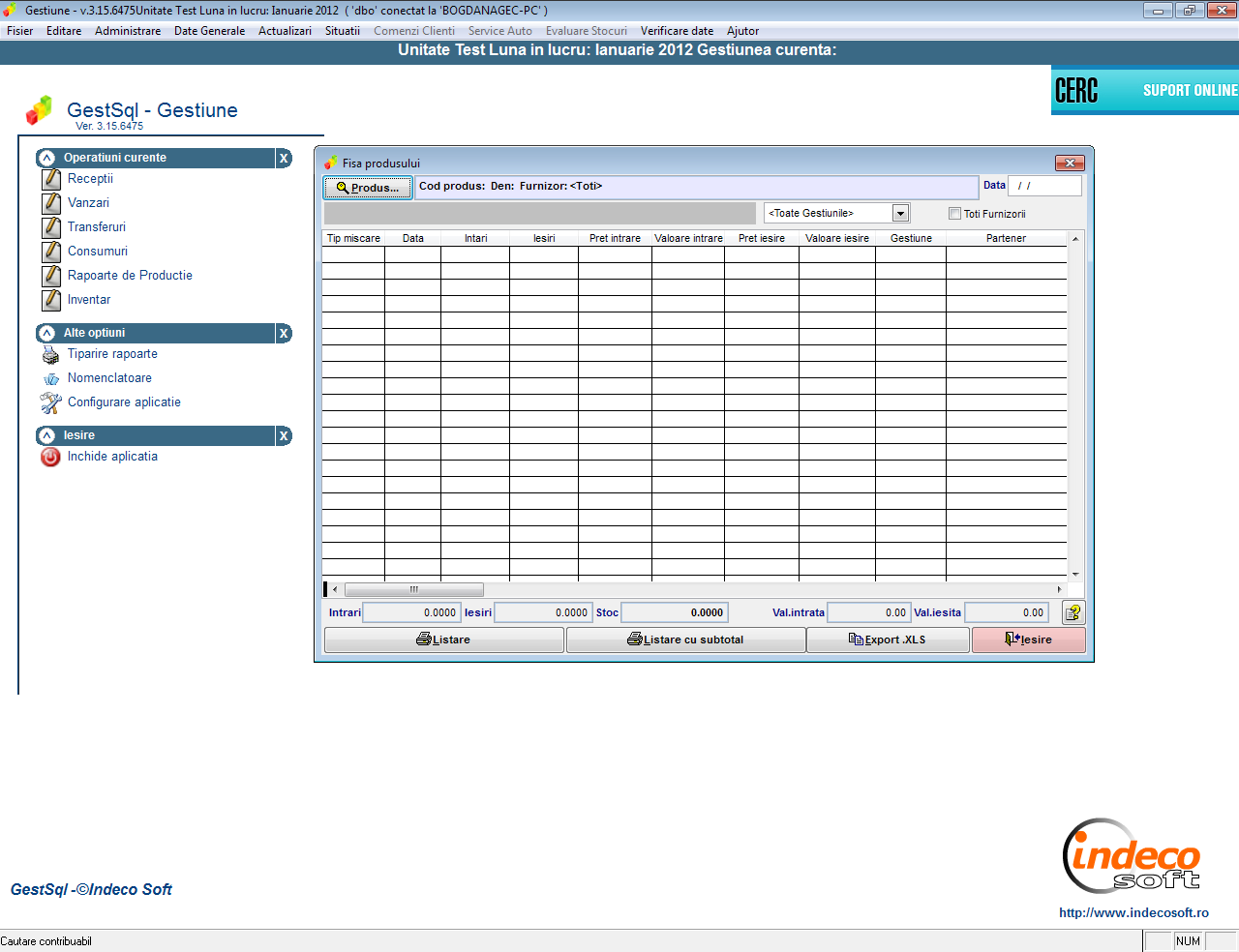Click the Nomenclatoare icon in sidebar
Screen dimensions: 1239x952
pyautogui.click(x=51, y=379)
